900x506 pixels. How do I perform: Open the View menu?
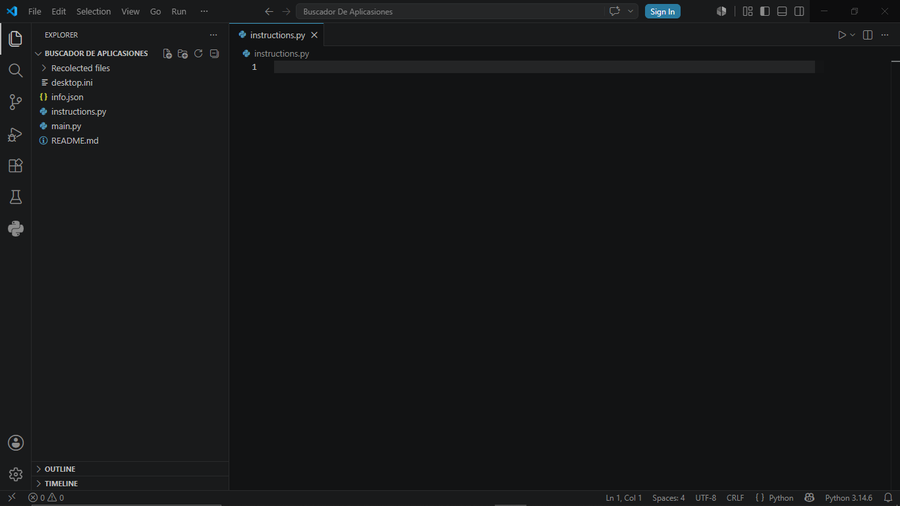(130, 11)
